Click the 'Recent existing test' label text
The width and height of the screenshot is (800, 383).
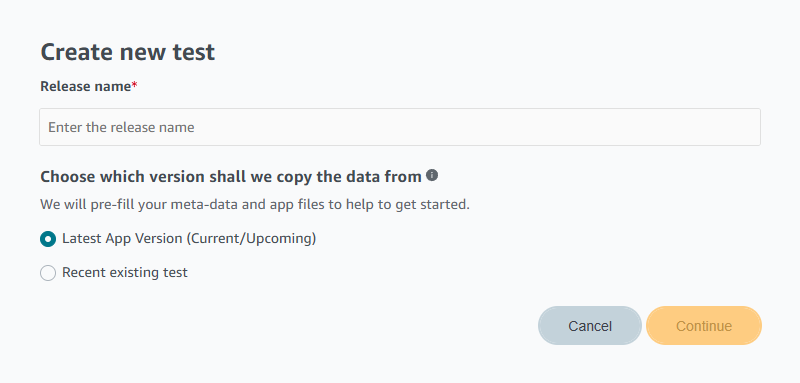(125, 272)
